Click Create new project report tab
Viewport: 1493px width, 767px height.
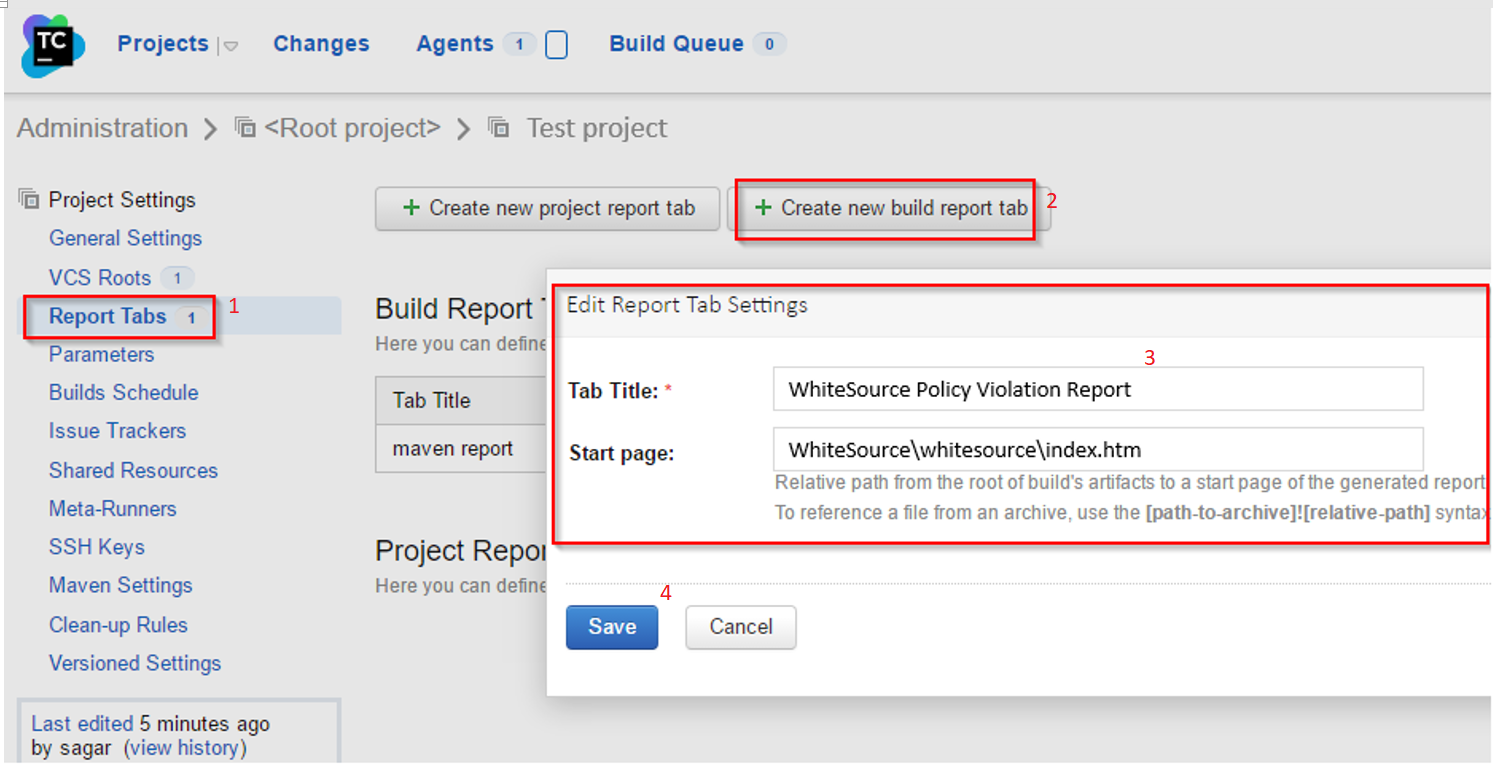click(x=547, y=208)
